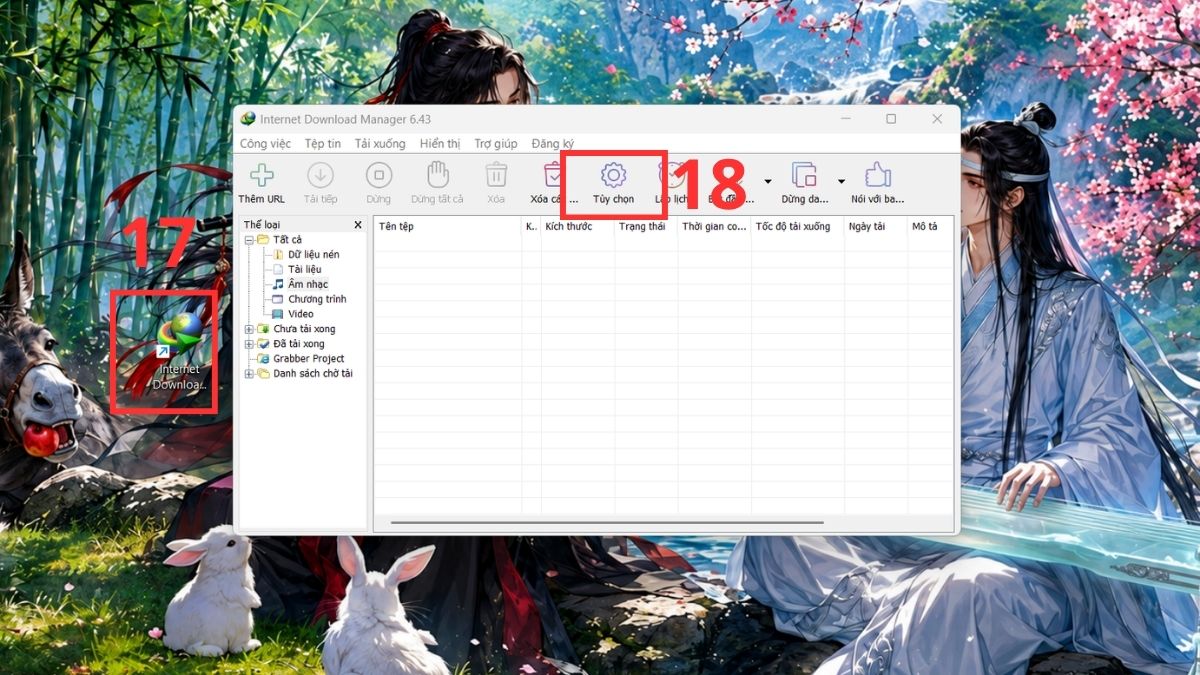Select the Tất cả folder label

pyautogui.click(x=287, y=240)
